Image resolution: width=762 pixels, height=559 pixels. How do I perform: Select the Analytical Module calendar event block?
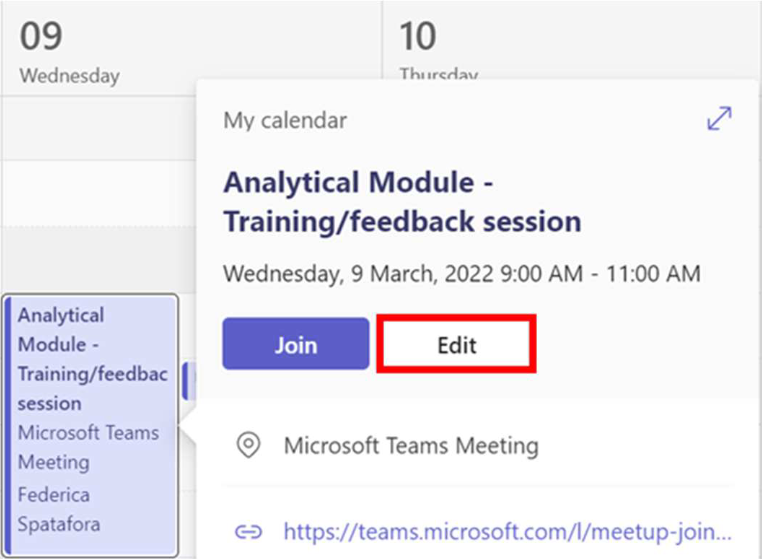click(90, 425)
